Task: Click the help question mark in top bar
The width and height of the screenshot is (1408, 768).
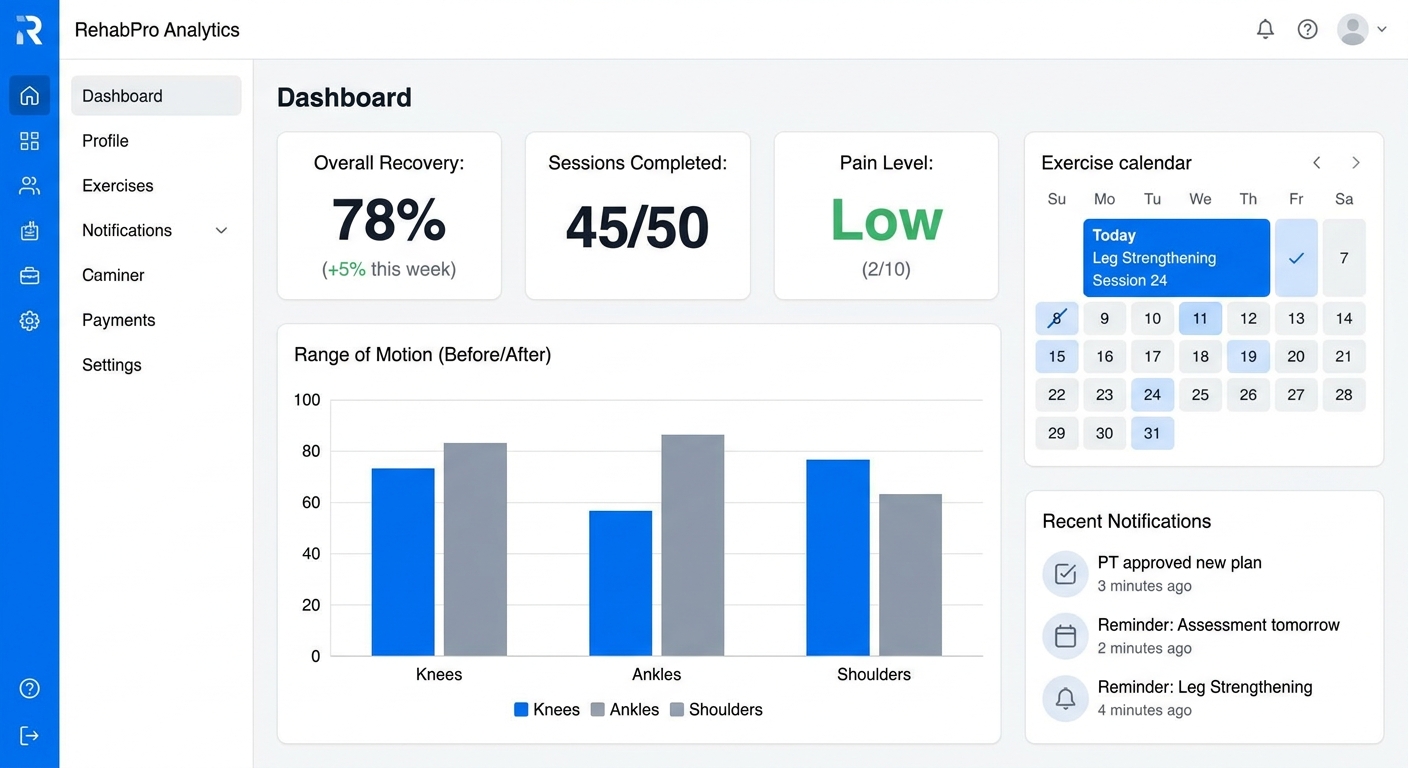Action: click(1307, 29)
